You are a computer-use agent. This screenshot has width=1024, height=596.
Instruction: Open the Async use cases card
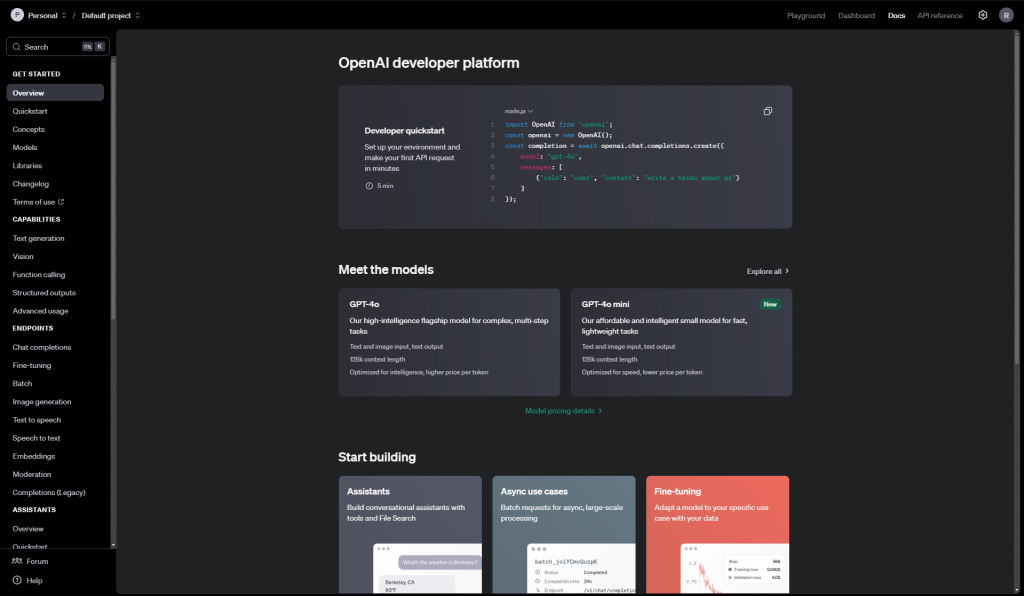(x=564, y=535)
